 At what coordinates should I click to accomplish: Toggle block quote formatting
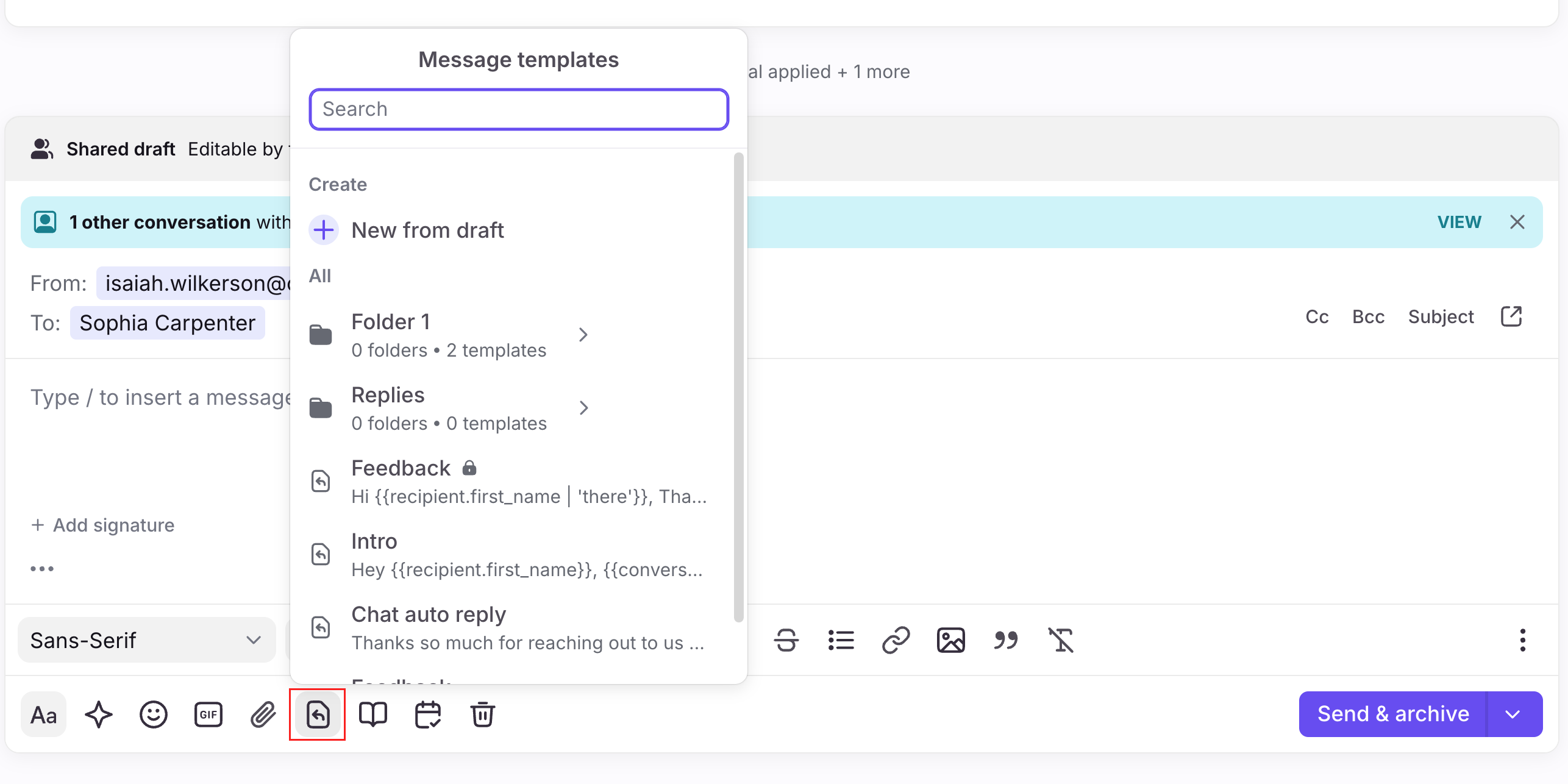[x=1005, y=640]
